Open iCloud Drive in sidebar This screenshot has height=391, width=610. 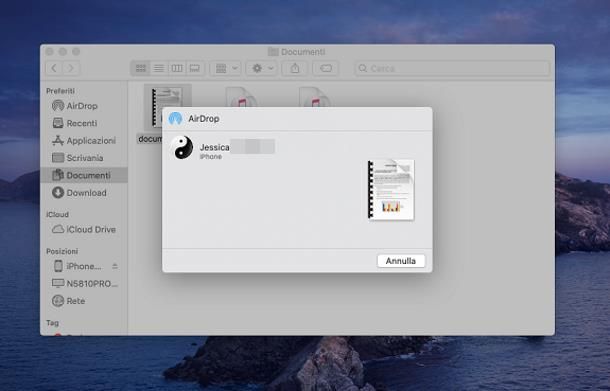click(84, 230)
